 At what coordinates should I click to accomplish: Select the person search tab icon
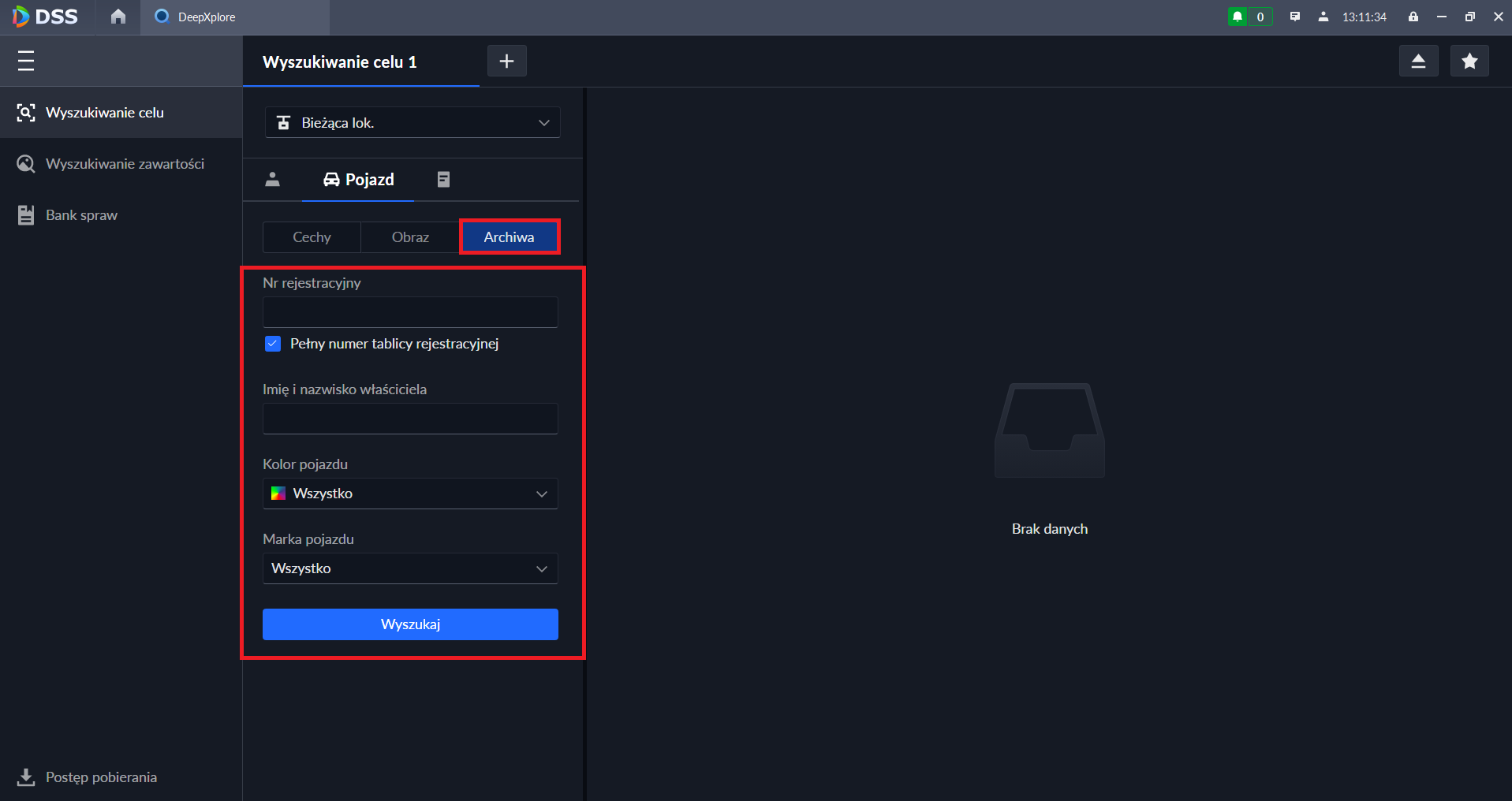tap(273, 180)
